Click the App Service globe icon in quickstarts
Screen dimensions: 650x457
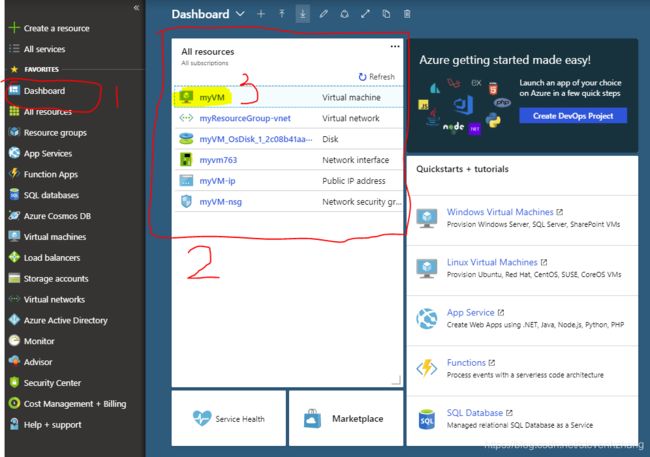coord(427,318)
